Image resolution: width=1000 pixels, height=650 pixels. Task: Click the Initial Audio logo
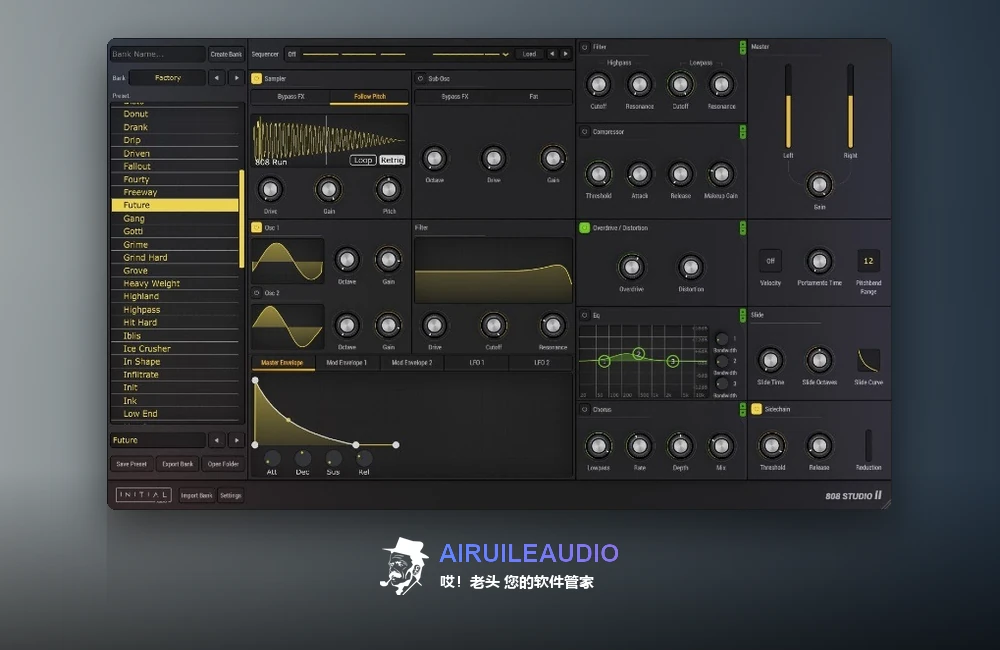(x=143, y=495)
